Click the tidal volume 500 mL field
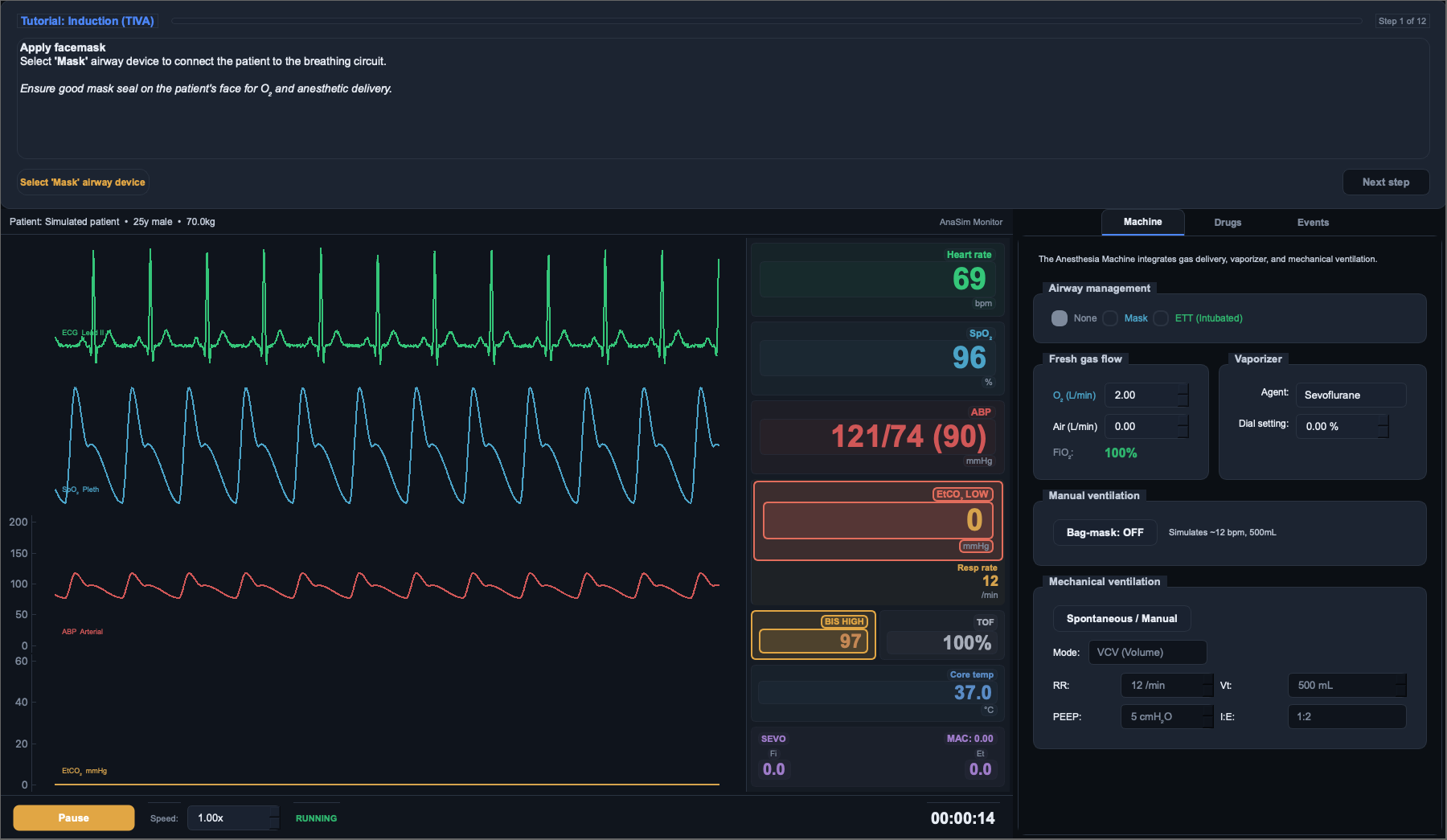The height and width of the screenshot is (840, 1447). 1347,685
